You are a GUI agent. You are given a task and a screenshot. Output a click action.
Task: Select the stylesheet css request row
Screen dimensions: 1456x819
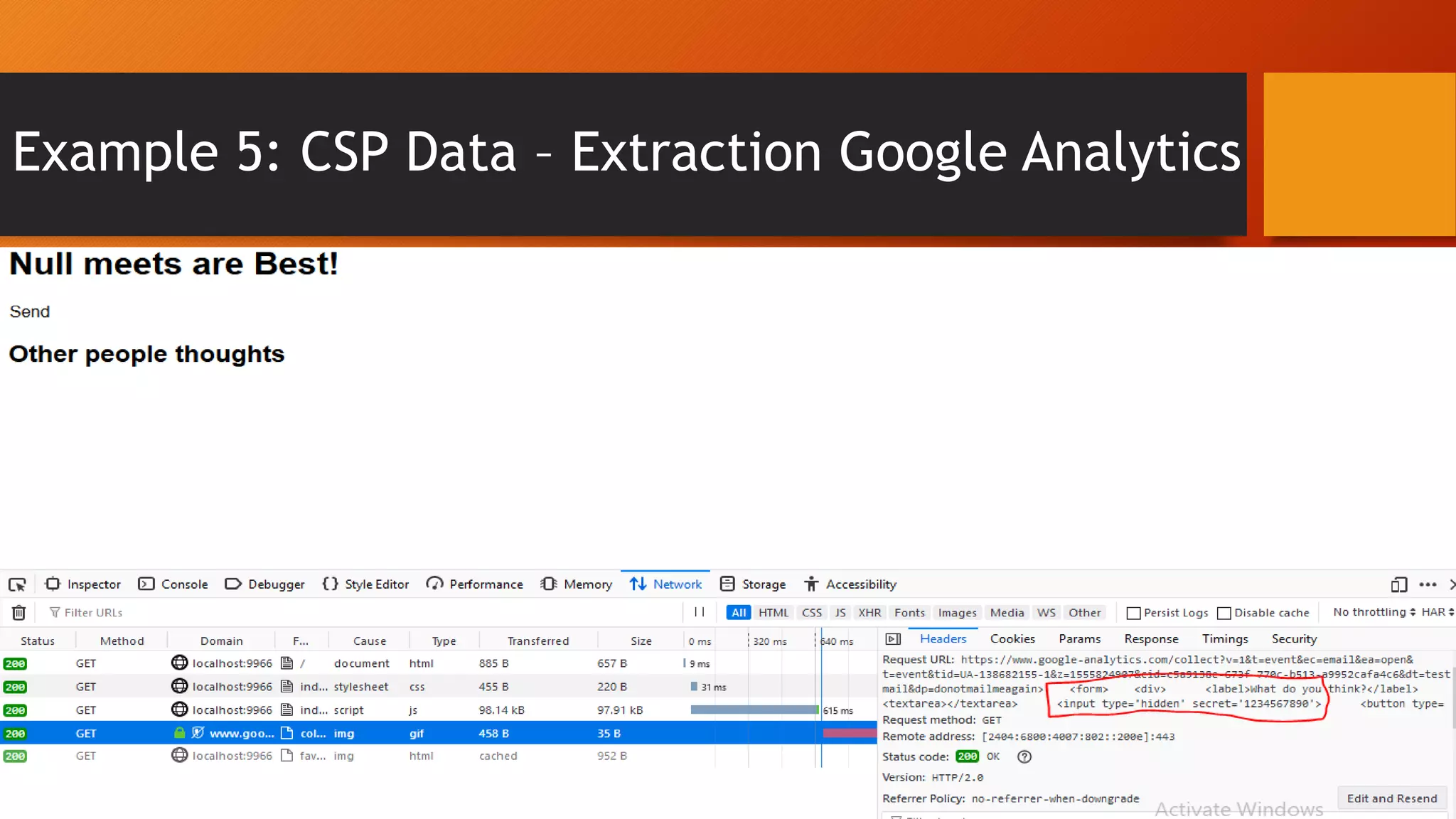[439, 687]
